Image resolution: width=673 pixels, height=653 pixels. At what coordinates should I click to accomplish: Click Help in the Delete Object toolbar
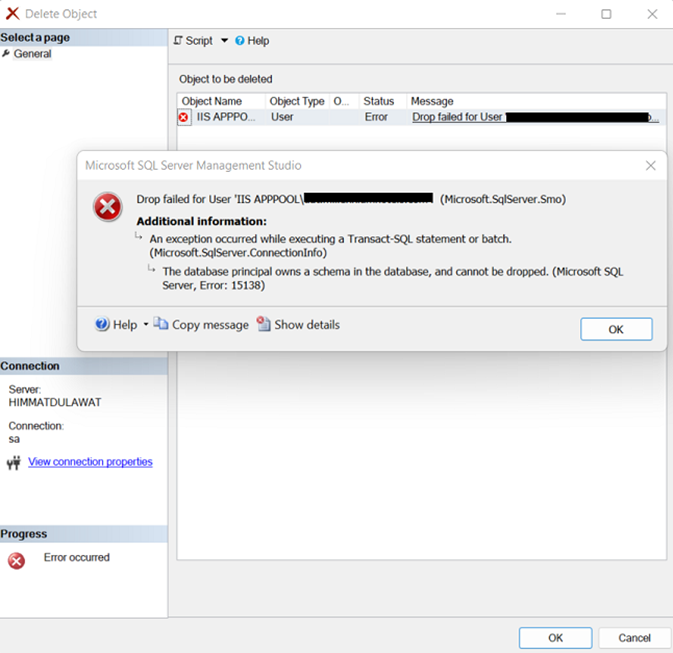(x=252, y=41)
